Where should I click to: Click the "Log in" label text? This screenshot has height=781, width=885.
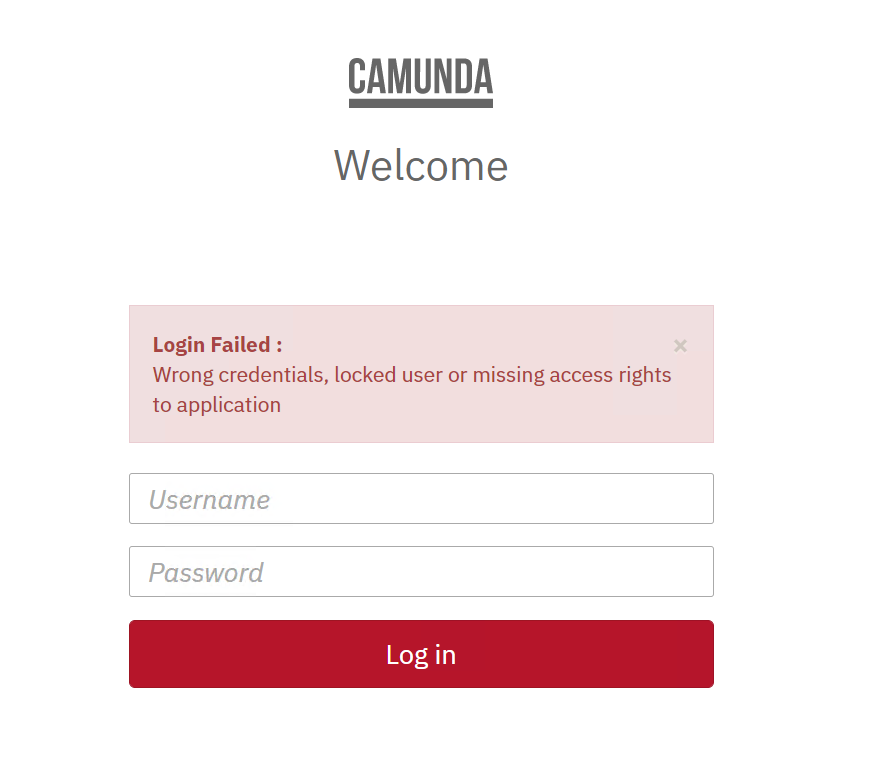tap(421, 655)
